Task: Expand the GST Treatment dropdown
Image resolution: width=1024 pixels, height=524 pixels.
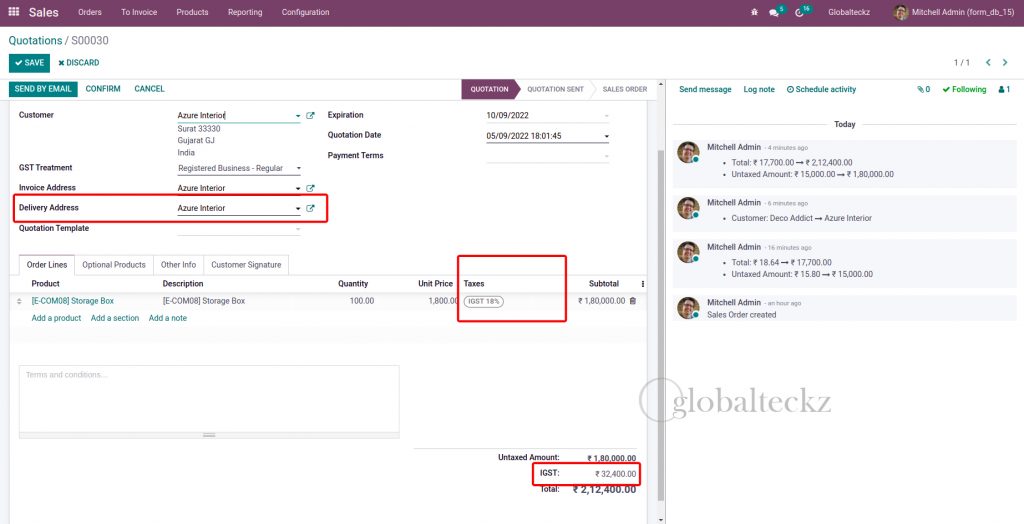Action: [298, 168]
